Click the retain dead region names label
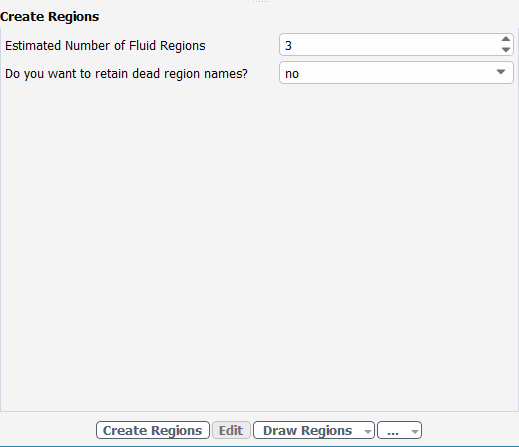This screenshot has width=519, height=447. (126, 74)
